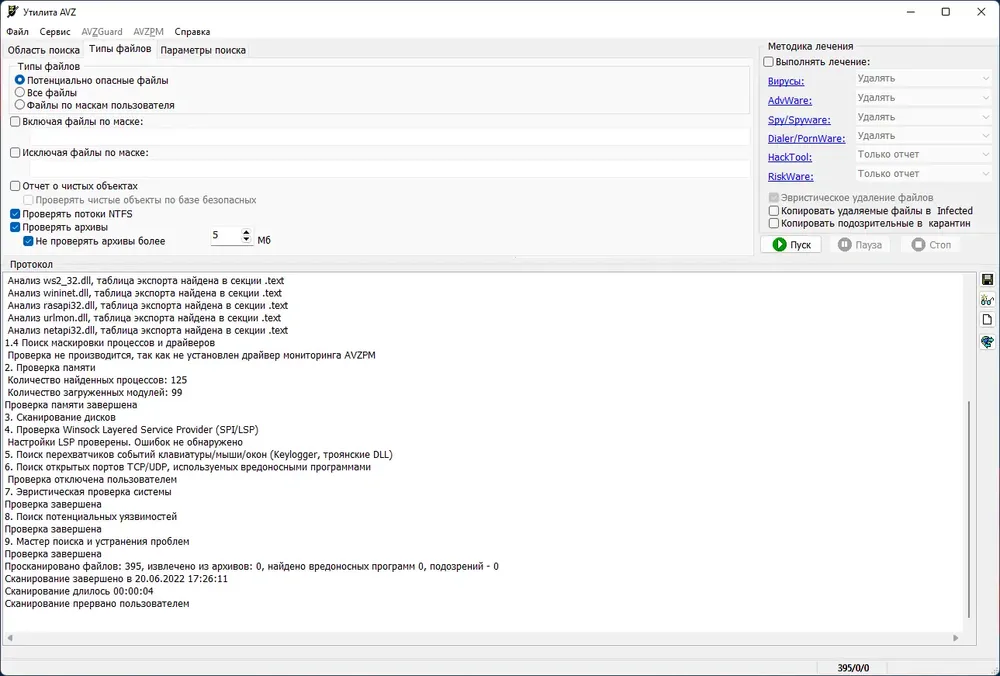Viewport: 1000px width, 676px height.
Task: Select the Типы файлов tab
Action: tap(120, 49)
